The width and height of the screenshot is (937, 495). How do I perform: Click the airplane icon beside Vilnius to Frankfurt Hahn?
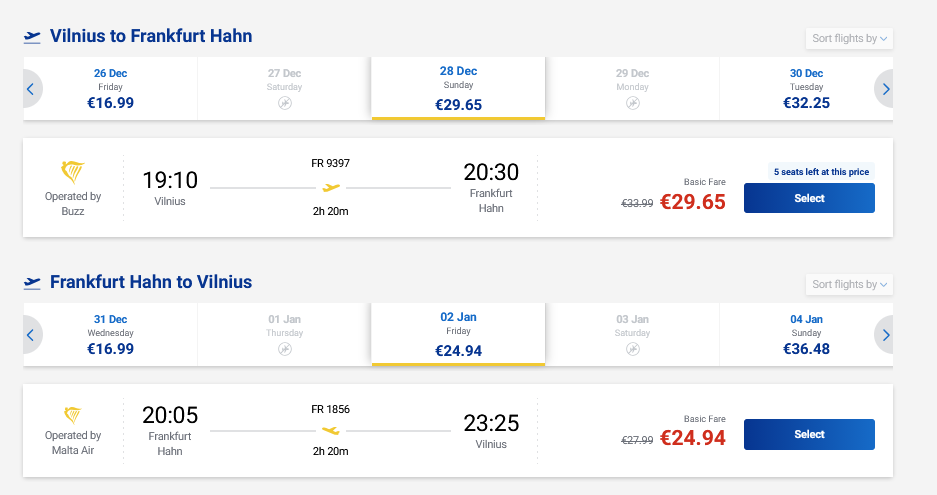[x=32, y=37]
